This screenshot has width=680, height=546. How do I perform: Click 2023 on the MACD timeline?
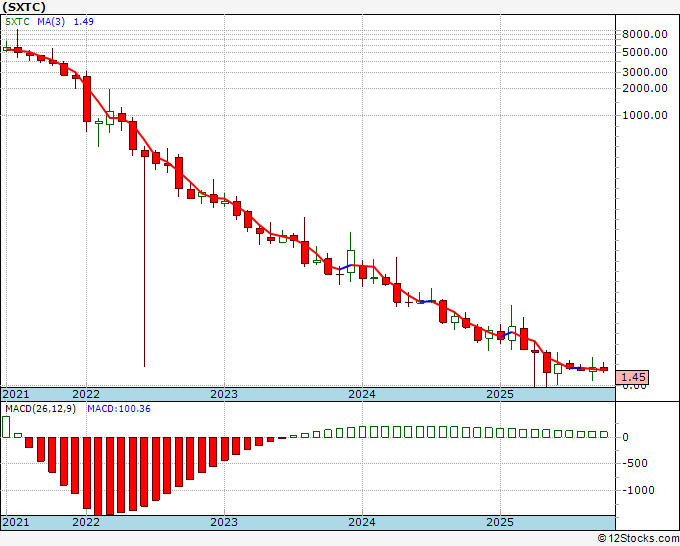point(224,522)
